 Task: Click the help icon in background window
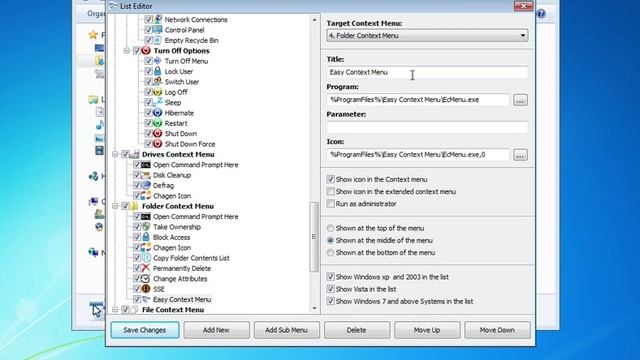coord(541,14)
